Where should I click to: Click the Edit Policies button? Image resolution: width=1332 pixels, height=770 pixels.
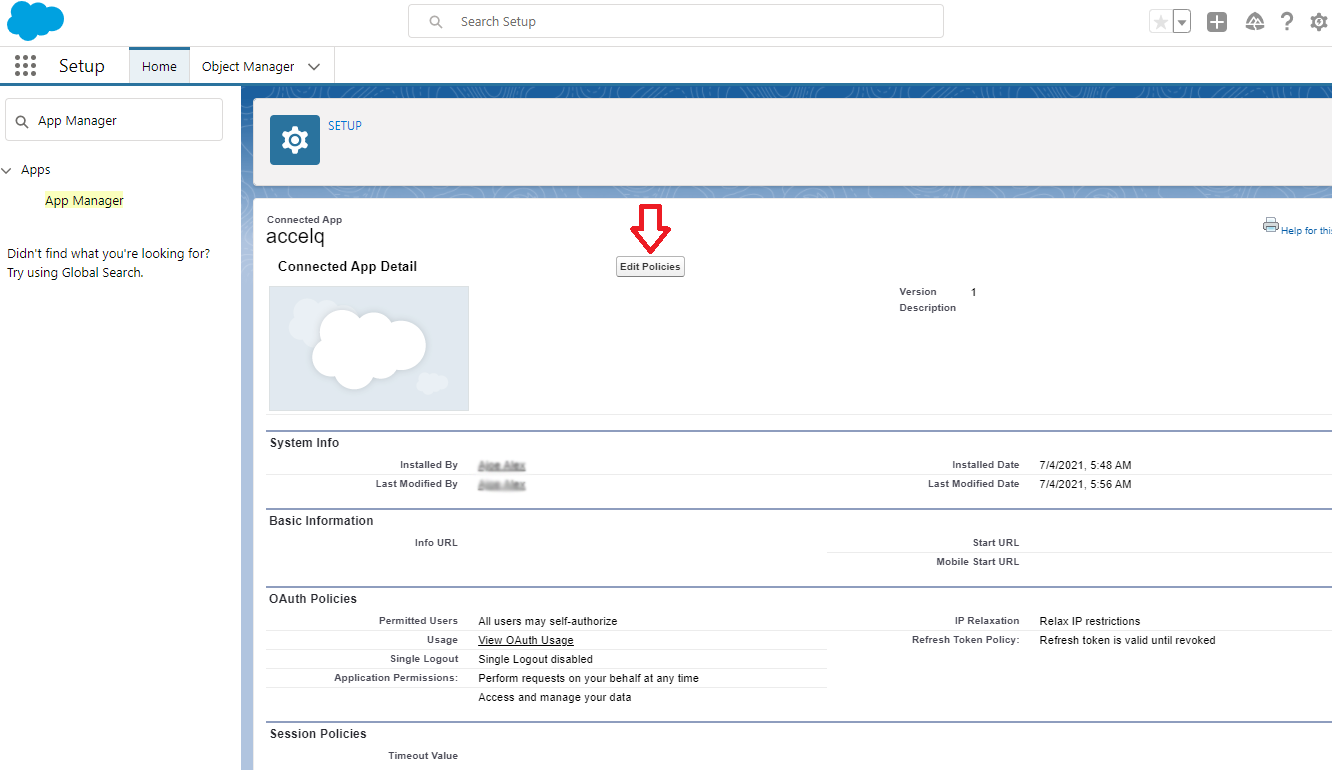(x=650, y=267)
